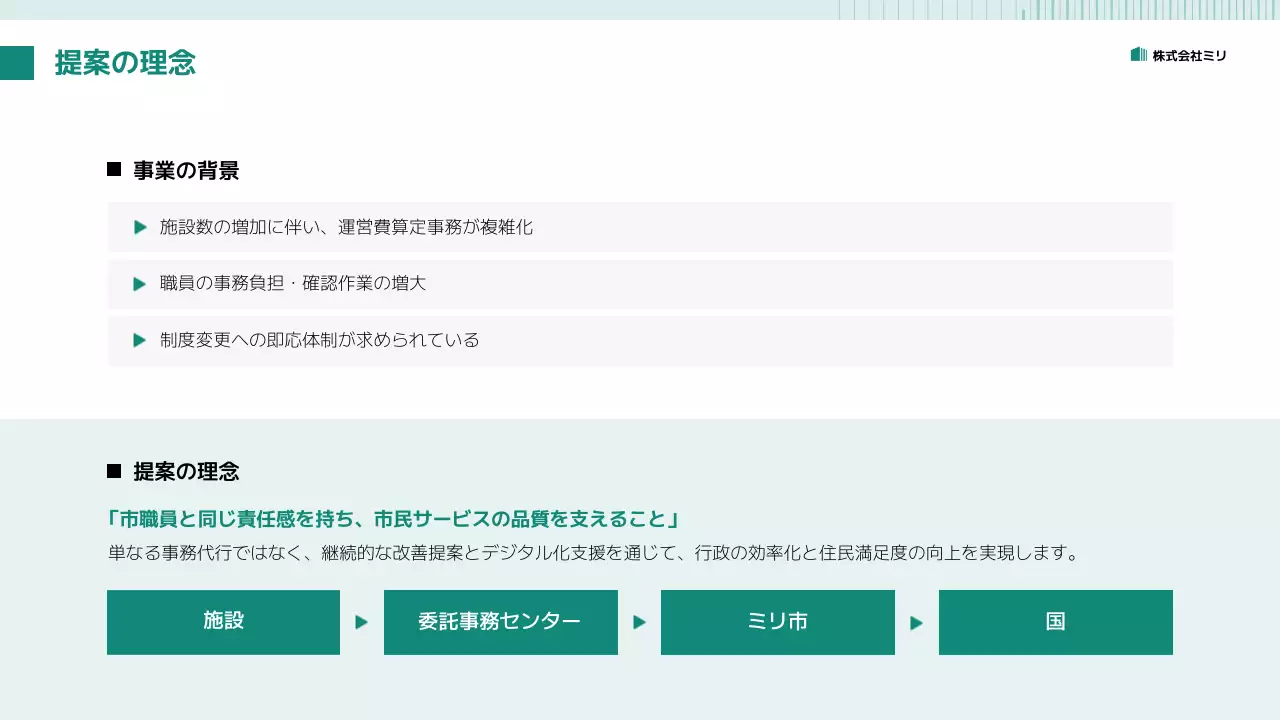1280x720 pixels.
Task: Toggle the 制度変更への即応体制 item row
Action: point(640,340)
